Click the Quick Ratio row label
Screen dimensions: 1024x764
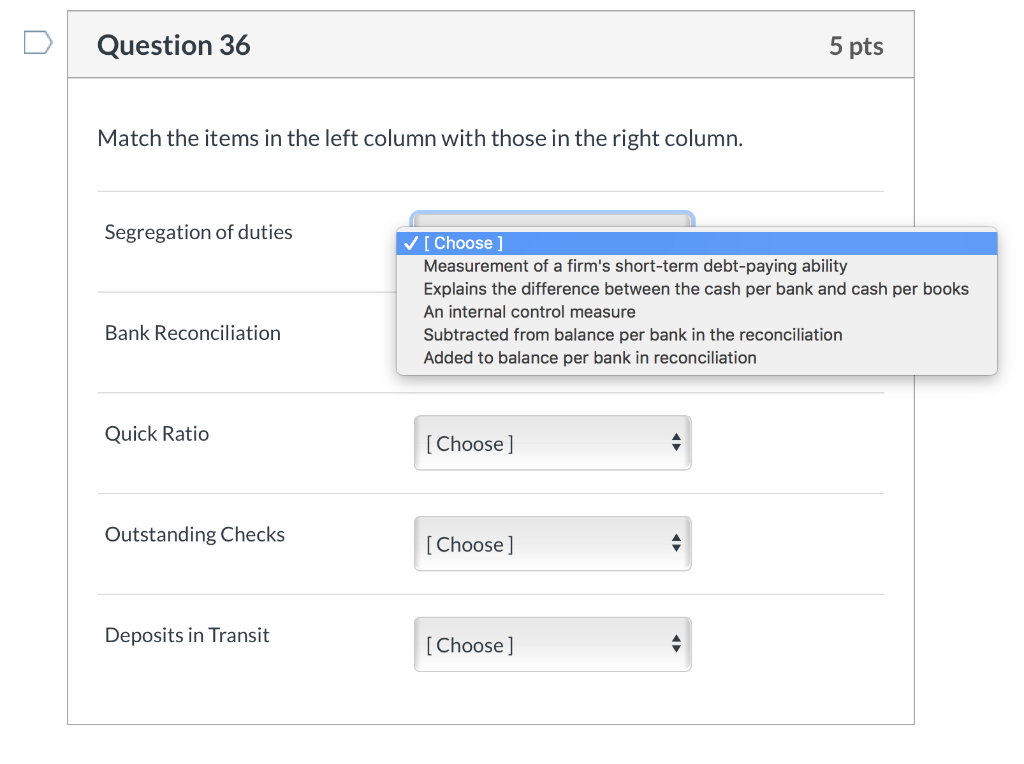point(157,434)
